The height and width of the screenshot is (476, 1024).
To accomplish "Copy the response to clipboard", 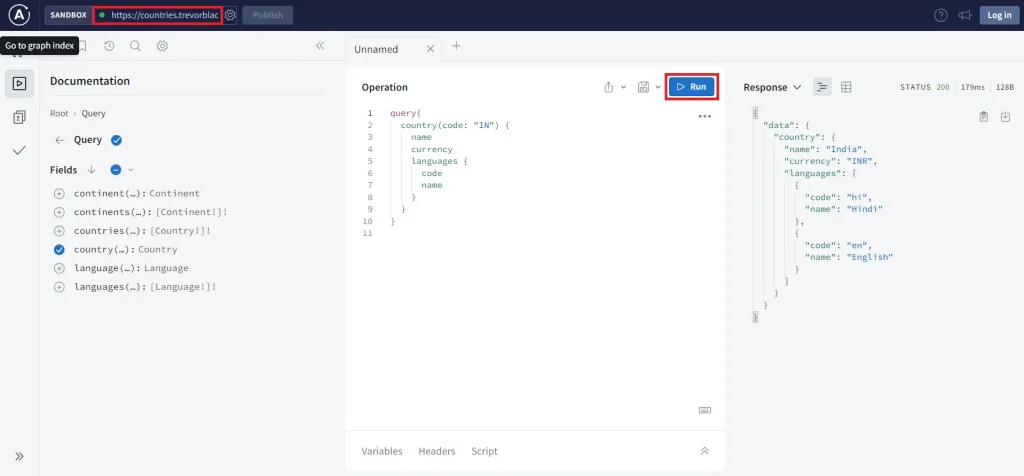I will 984,116.
